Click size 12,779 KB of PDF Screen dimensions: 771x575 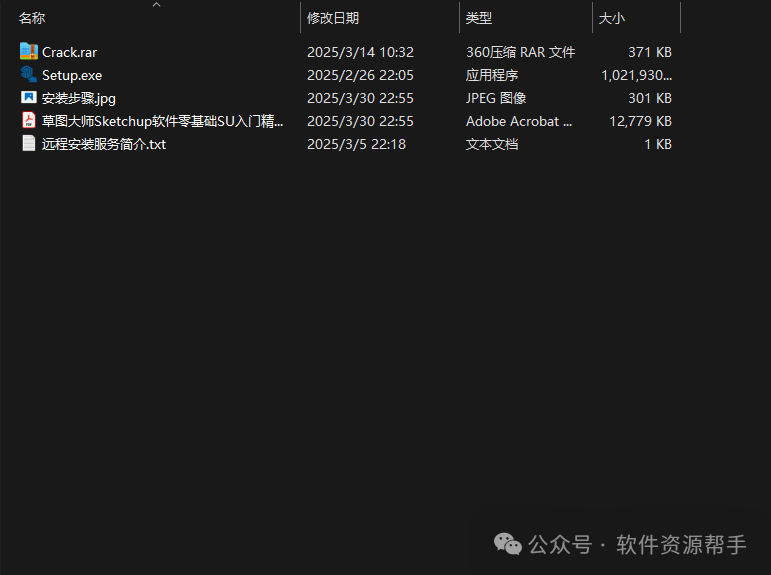tap(640, 121)
